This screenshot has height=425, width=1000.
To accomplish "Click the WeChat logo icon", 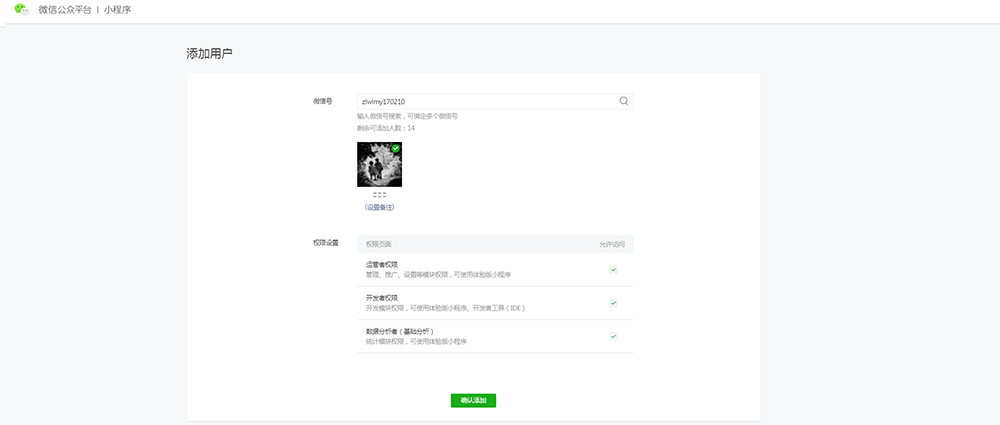I will [21, 10].
